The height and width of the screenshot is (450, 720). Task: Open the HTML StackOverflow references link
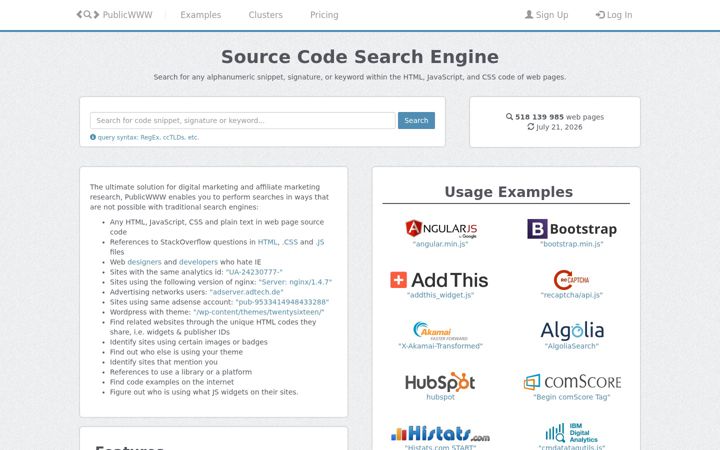268,242
